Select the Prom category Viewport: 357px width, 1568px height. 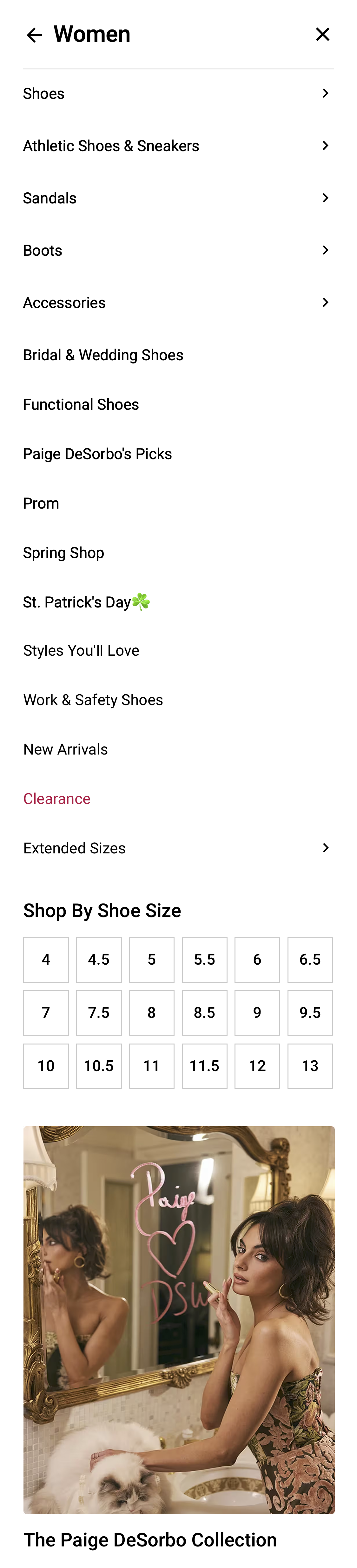40,503
